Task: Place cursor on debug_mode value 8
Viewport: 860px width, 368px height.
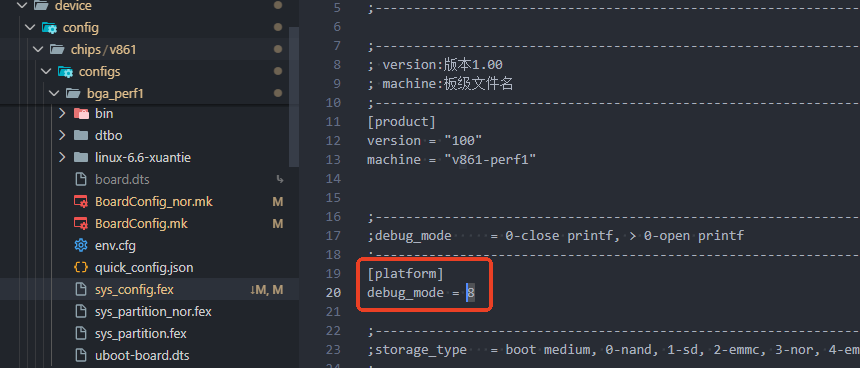Action: coord(471,293)
